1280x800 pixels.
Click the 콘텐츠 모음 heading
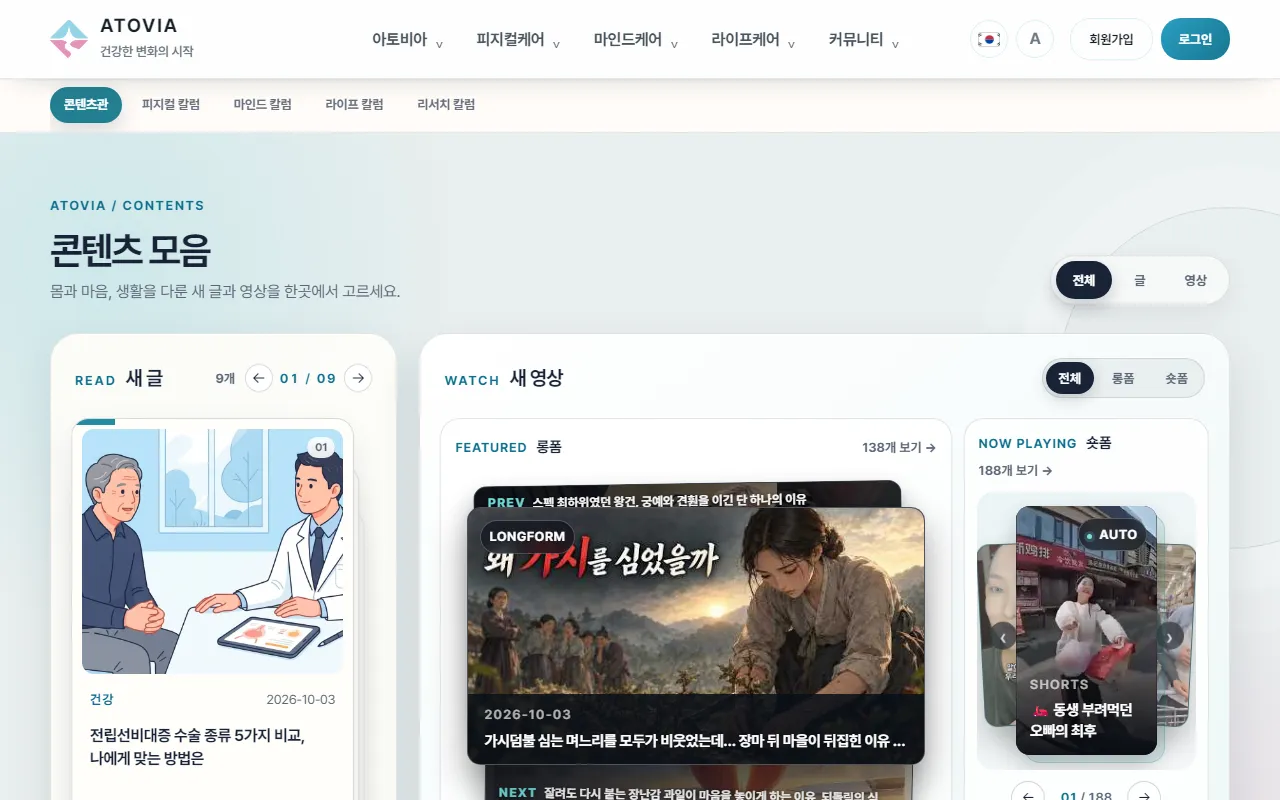point(130,250)
